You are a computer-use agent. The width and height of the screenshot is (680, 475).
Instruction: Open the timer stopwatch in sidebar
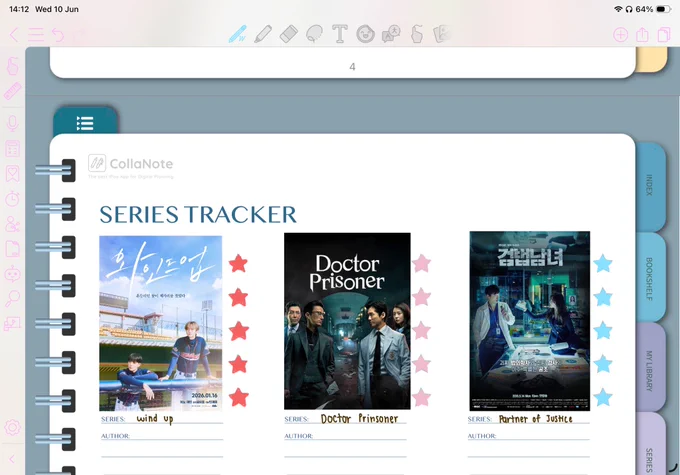(x=13, y=199)
